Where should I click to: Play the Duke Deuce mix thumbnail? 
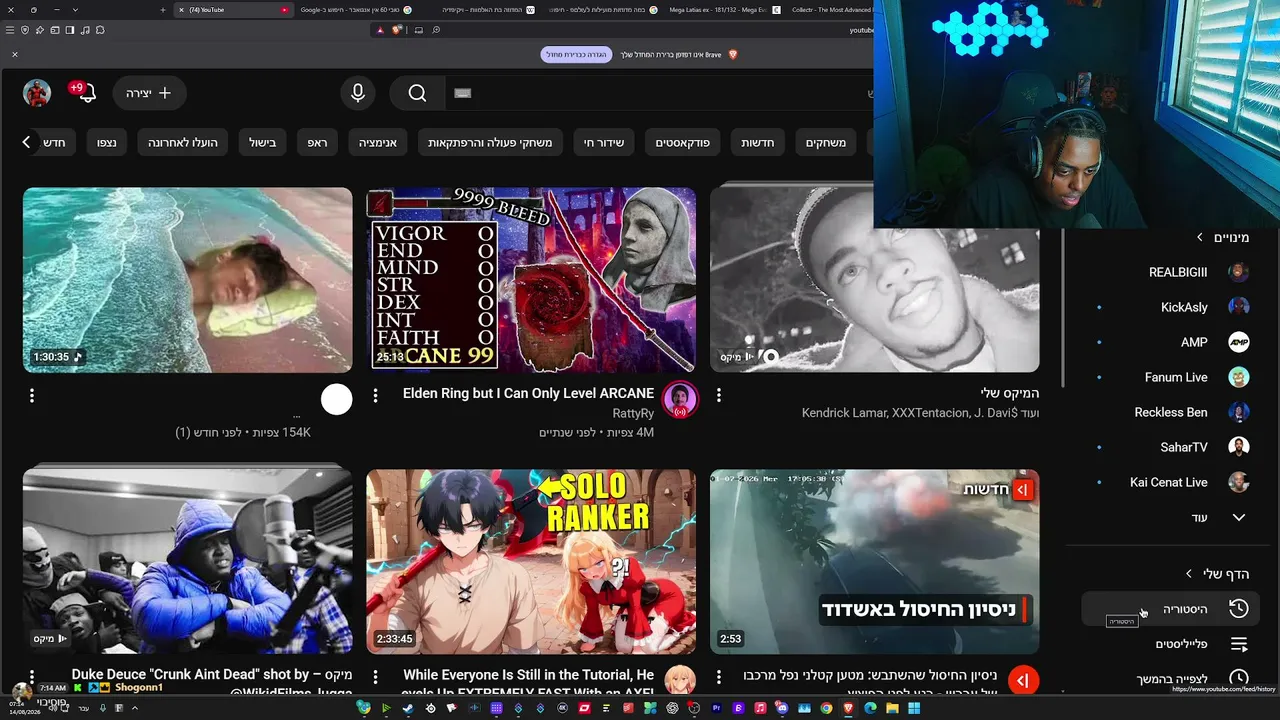tap(188, 562)
